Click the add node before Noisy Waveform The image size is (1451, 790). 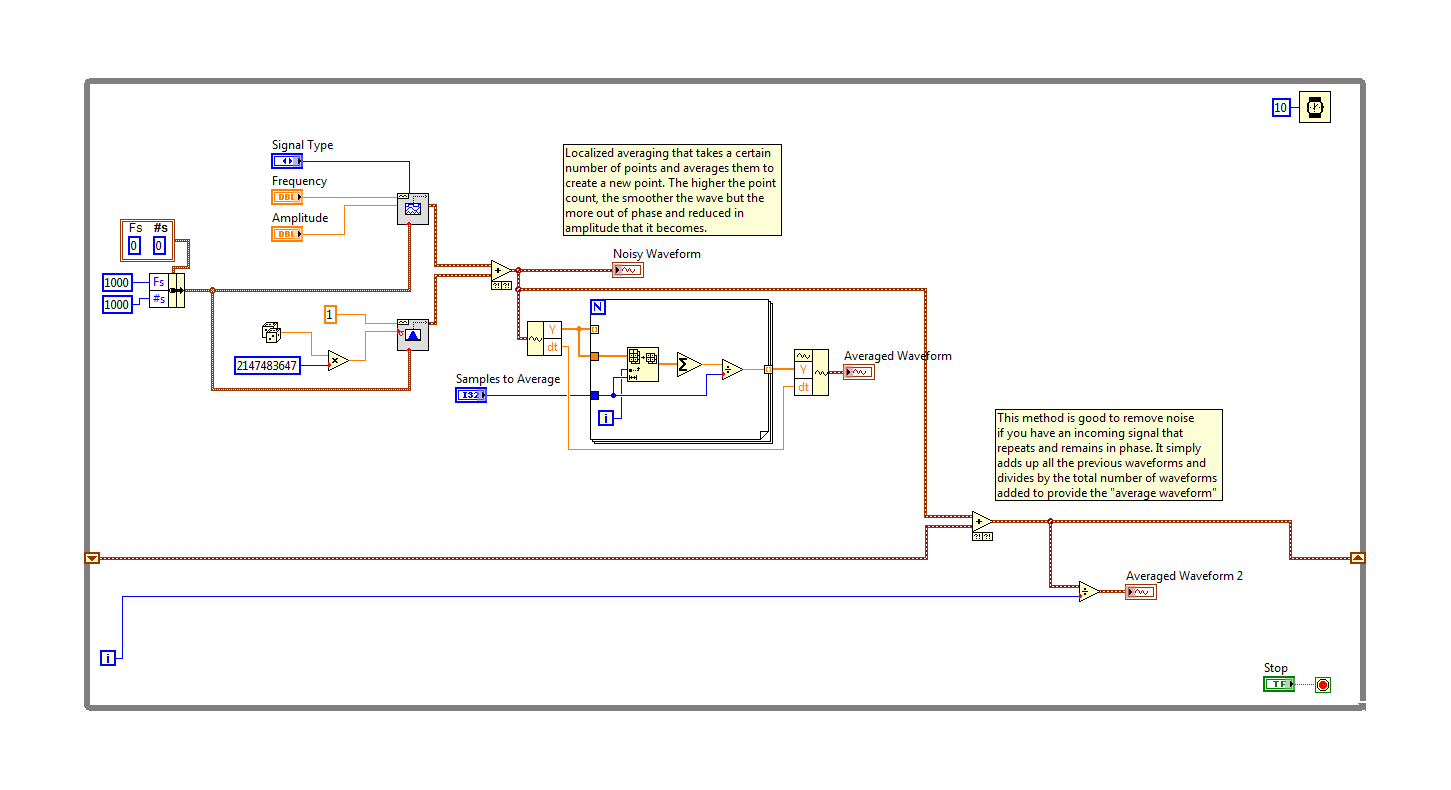click(x=502, y=270)
